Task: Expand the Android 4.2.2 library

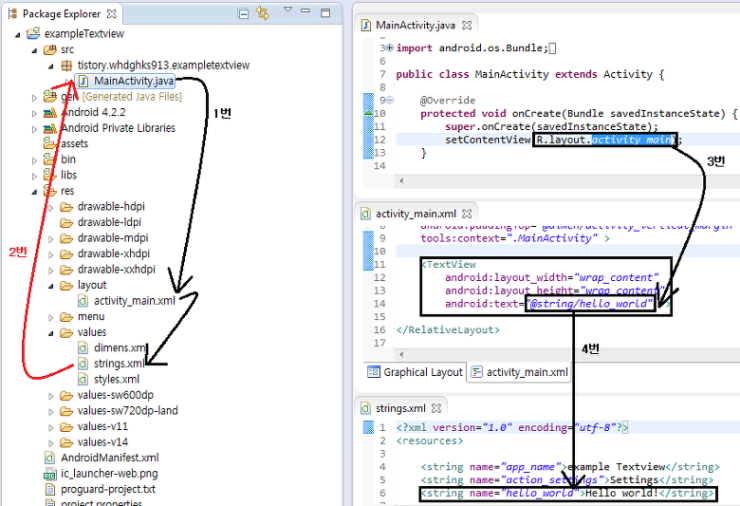Action: tap(34, 113)
